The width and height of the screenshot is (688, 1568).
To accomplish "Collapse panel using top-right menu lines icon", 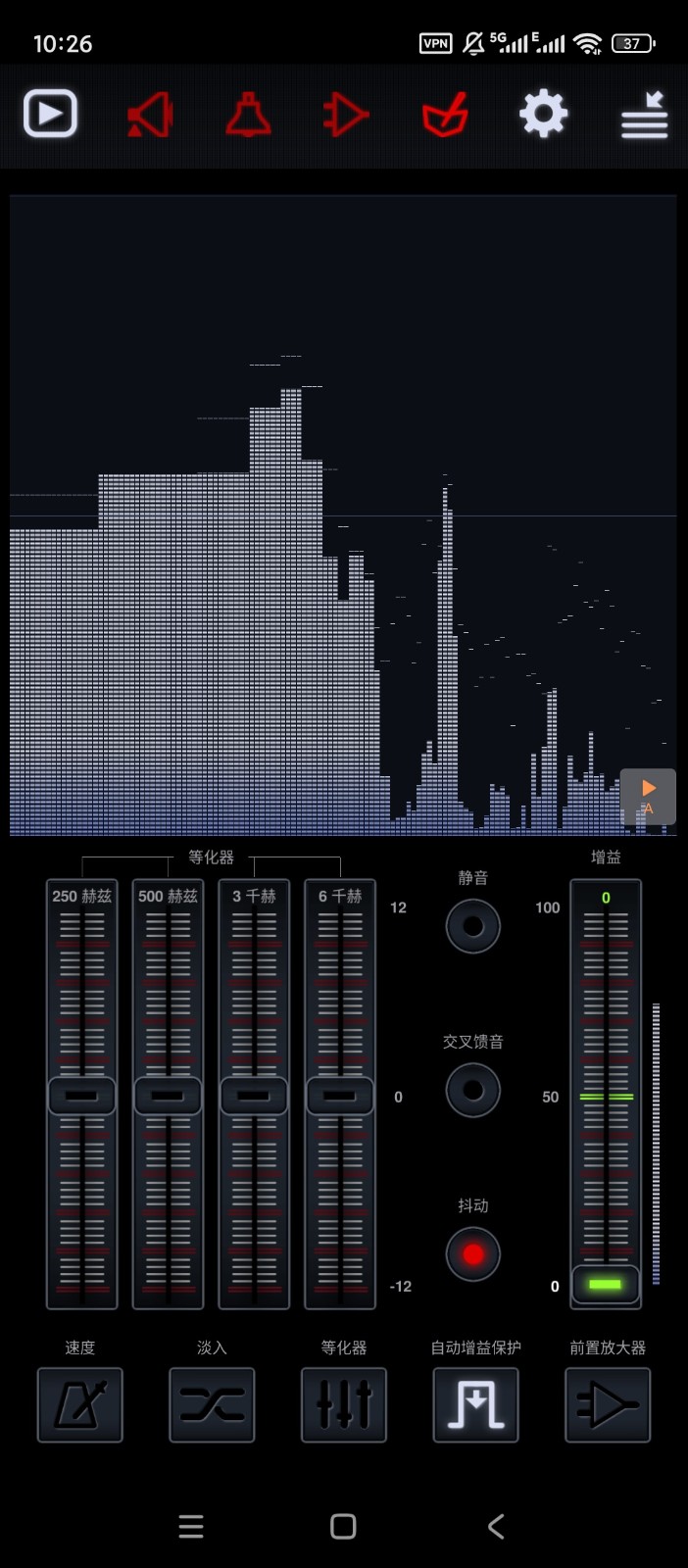I will (x=644, y=116).
